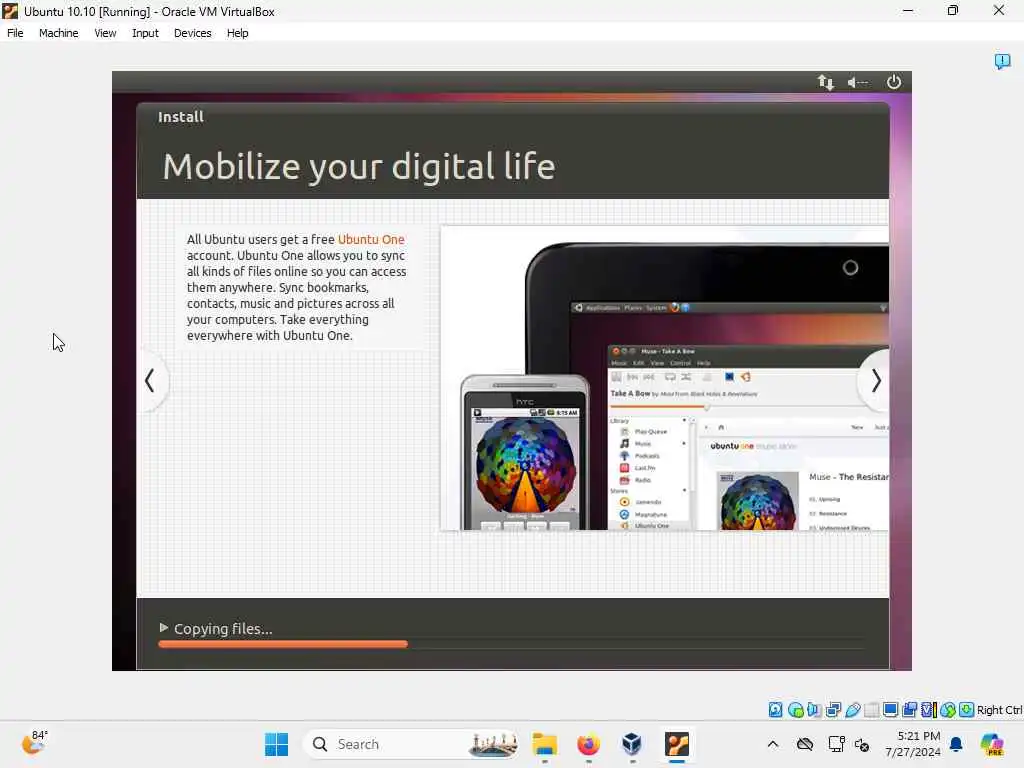The width and height of the screenshot is (1024, 768).
Task: Click the Ubuntu sound volume indicator
Action: click(857, 82)
